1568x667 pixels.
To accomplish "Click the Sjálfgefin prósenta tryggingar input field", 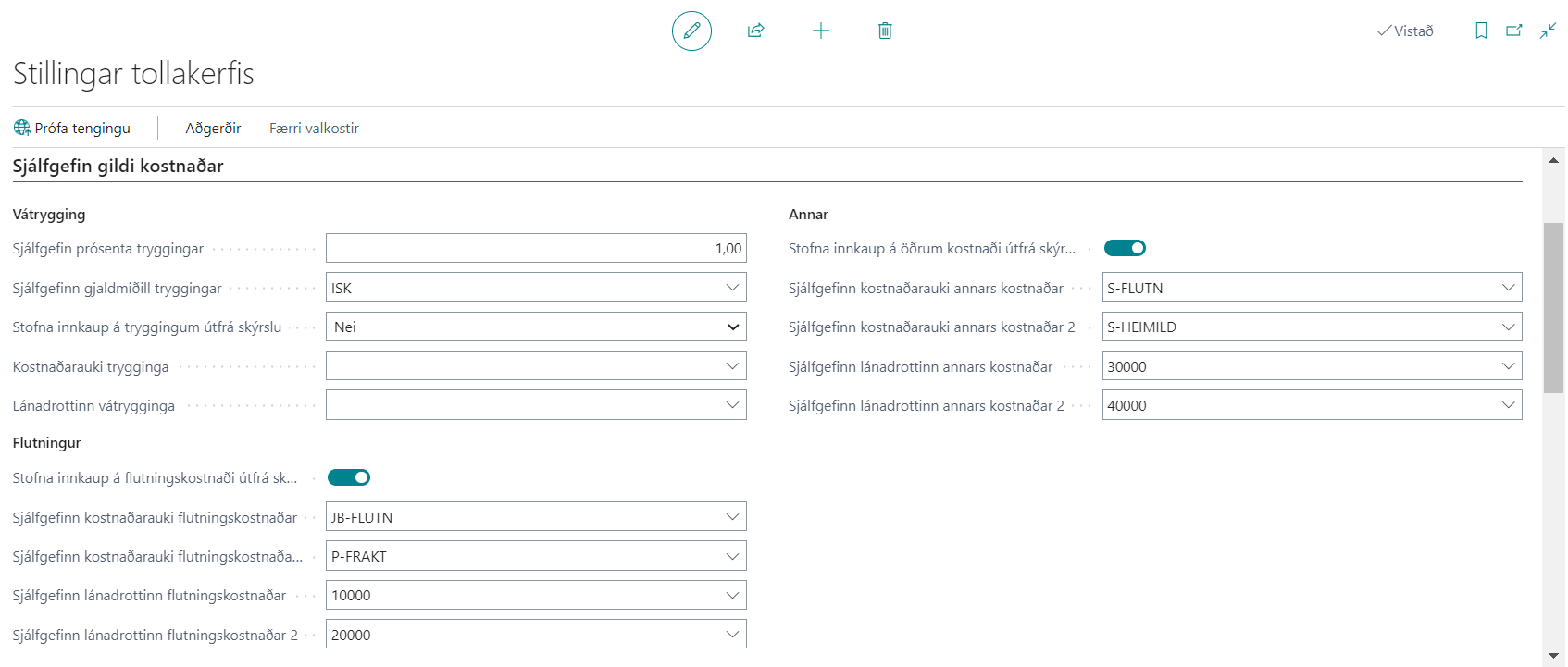I will [536, 248].
